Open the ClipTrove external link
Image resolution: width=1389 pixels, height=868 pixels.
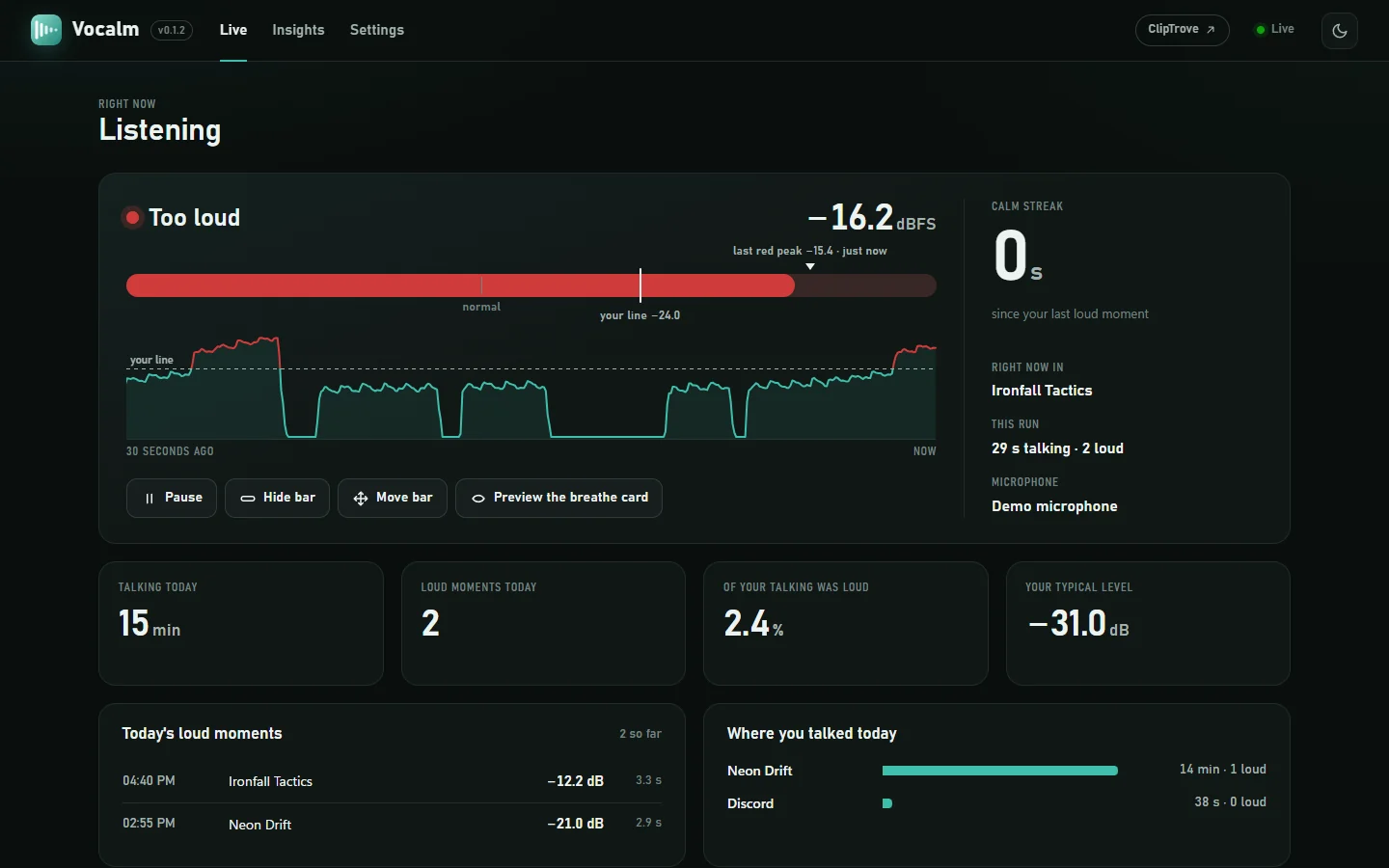click(1182, 30)
